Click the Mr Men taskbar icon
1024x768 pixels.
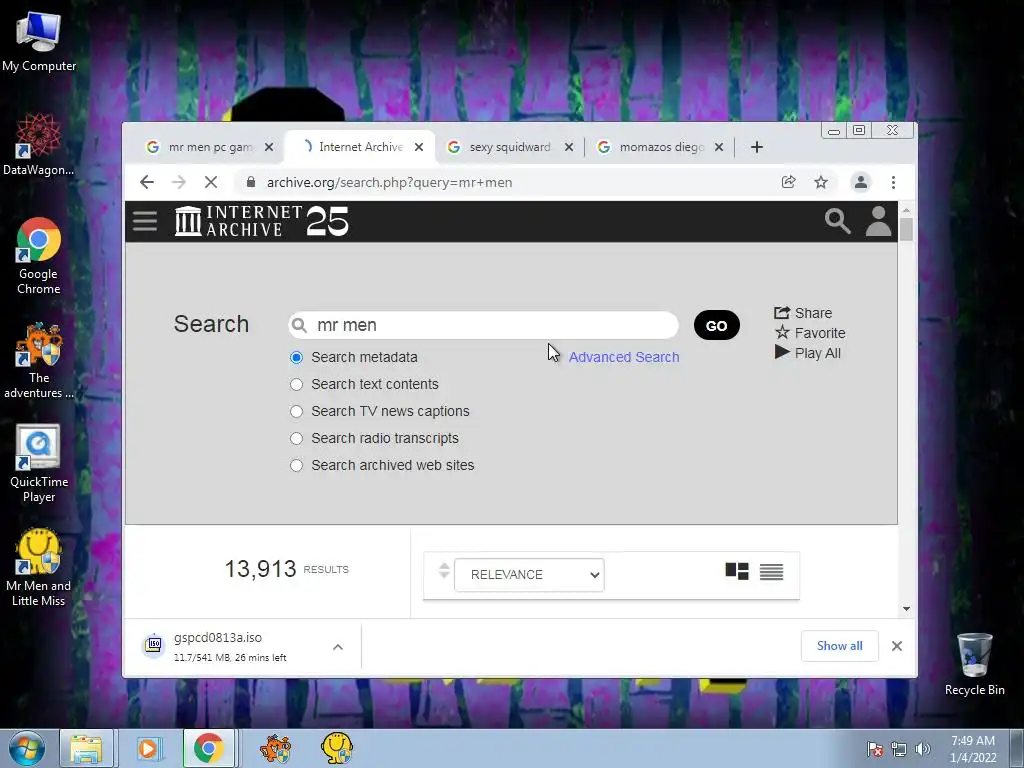(337, 748)
